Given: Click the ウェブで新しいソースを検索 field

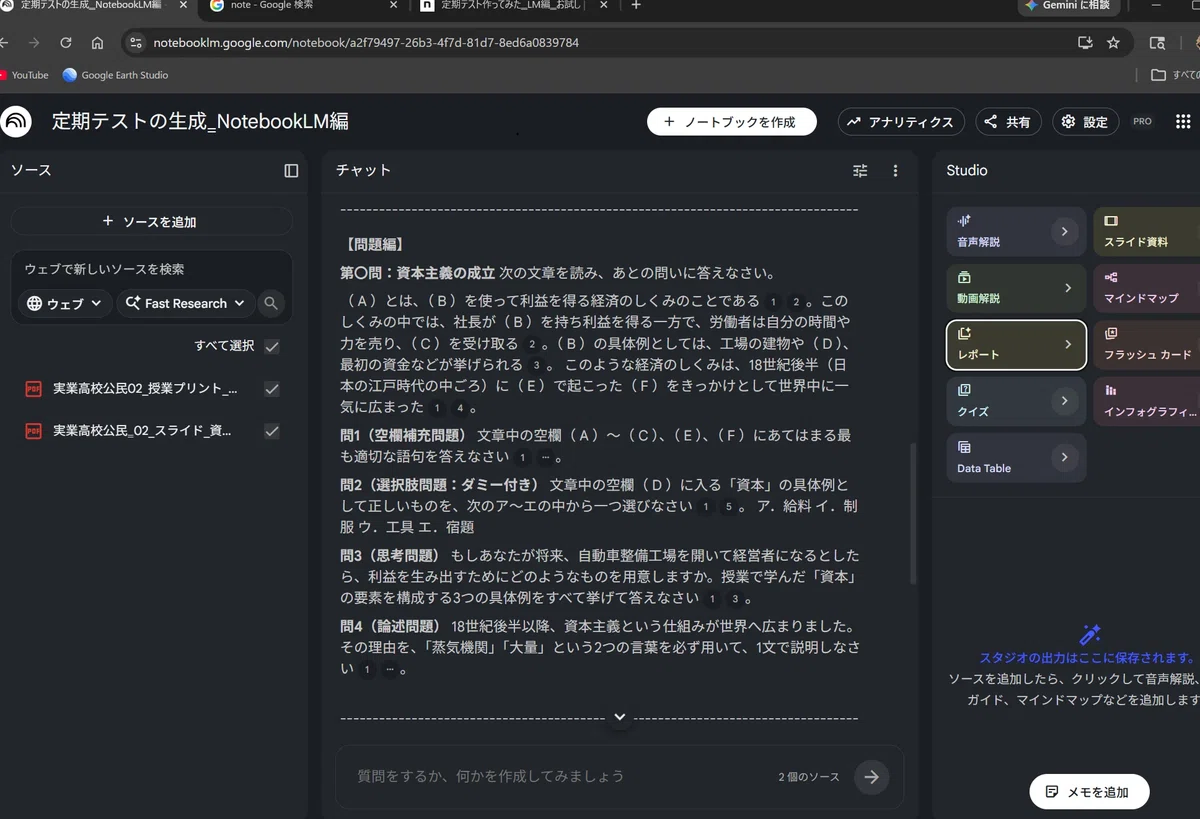Looking at the screenshot, I should [152, 269].
